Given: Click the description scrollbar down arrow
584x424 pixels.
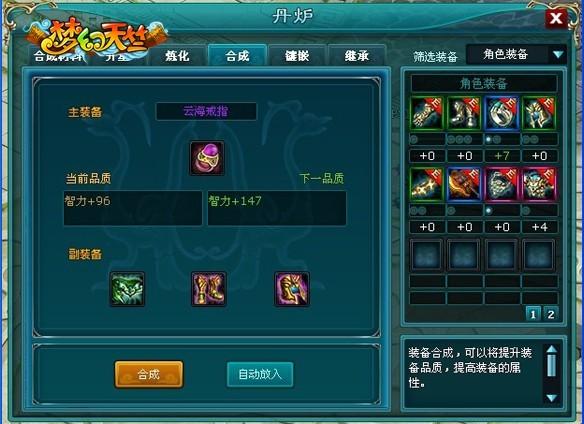Looking at the screenshot, I should coord(551,398).
